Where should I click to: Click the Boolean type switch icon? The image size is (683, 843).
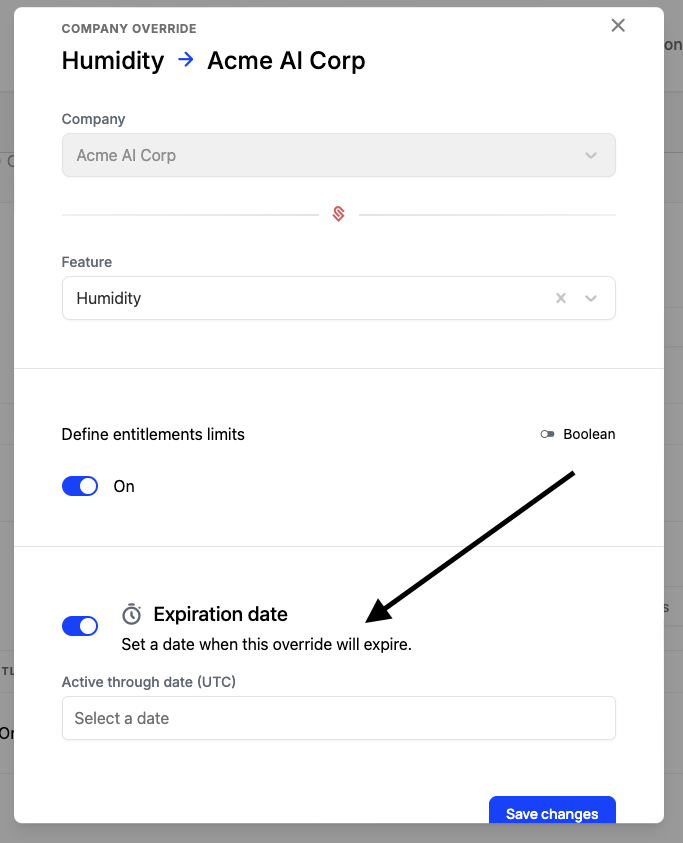click(x=547, y=434)
